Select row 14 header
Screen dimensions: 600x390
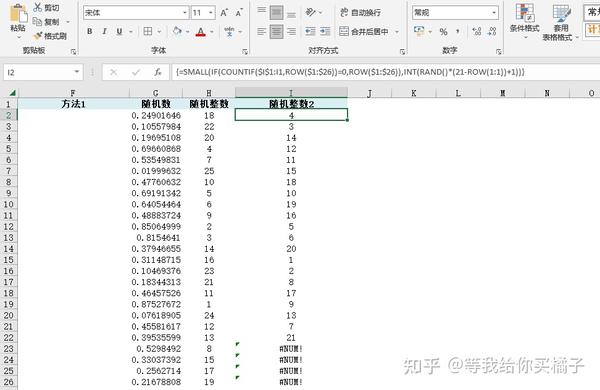[x=8, y=249]
